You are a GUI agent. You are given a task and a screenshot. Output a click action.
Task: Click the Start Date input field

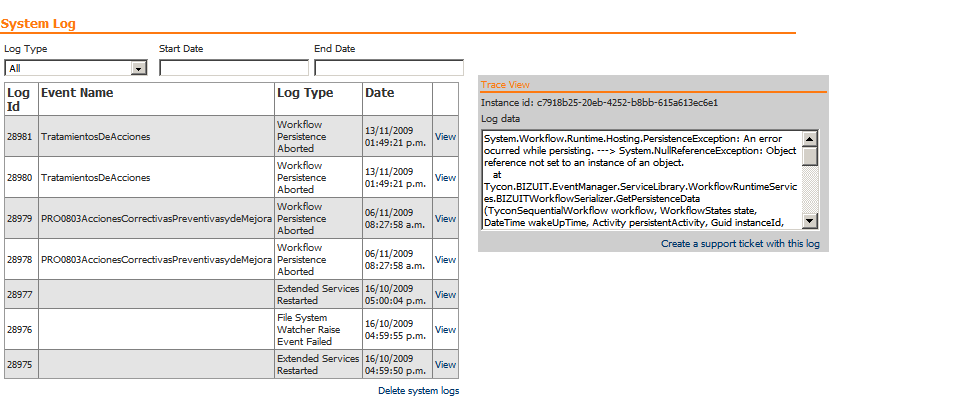[234, 68]
